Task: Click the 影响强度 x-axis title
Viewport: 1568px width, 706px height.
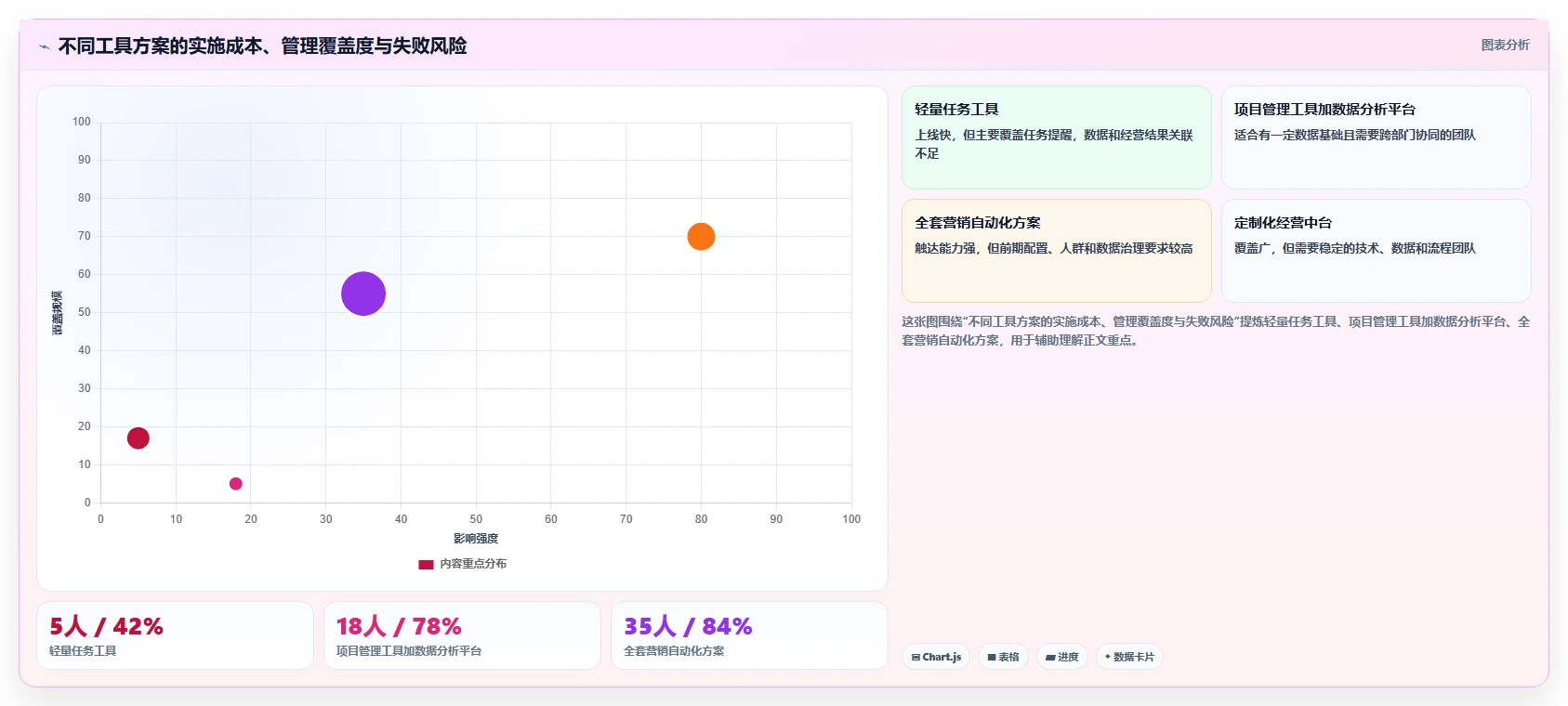Action: (x=476, y=539)
